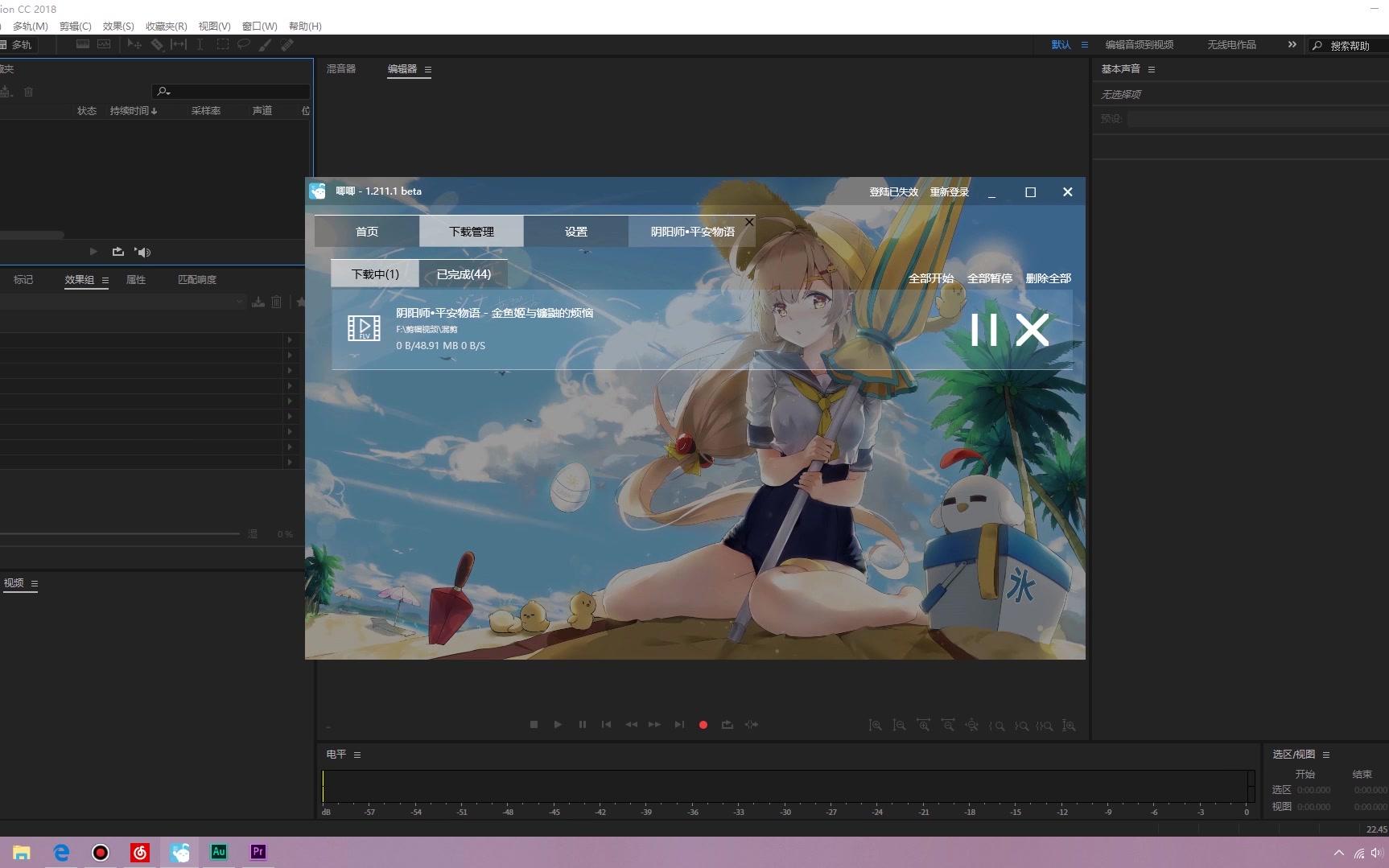This screenshot has width=1389, height=868.
Task: Zoom out time in editor
Action: pyautogui.click(x=948, y=726)
